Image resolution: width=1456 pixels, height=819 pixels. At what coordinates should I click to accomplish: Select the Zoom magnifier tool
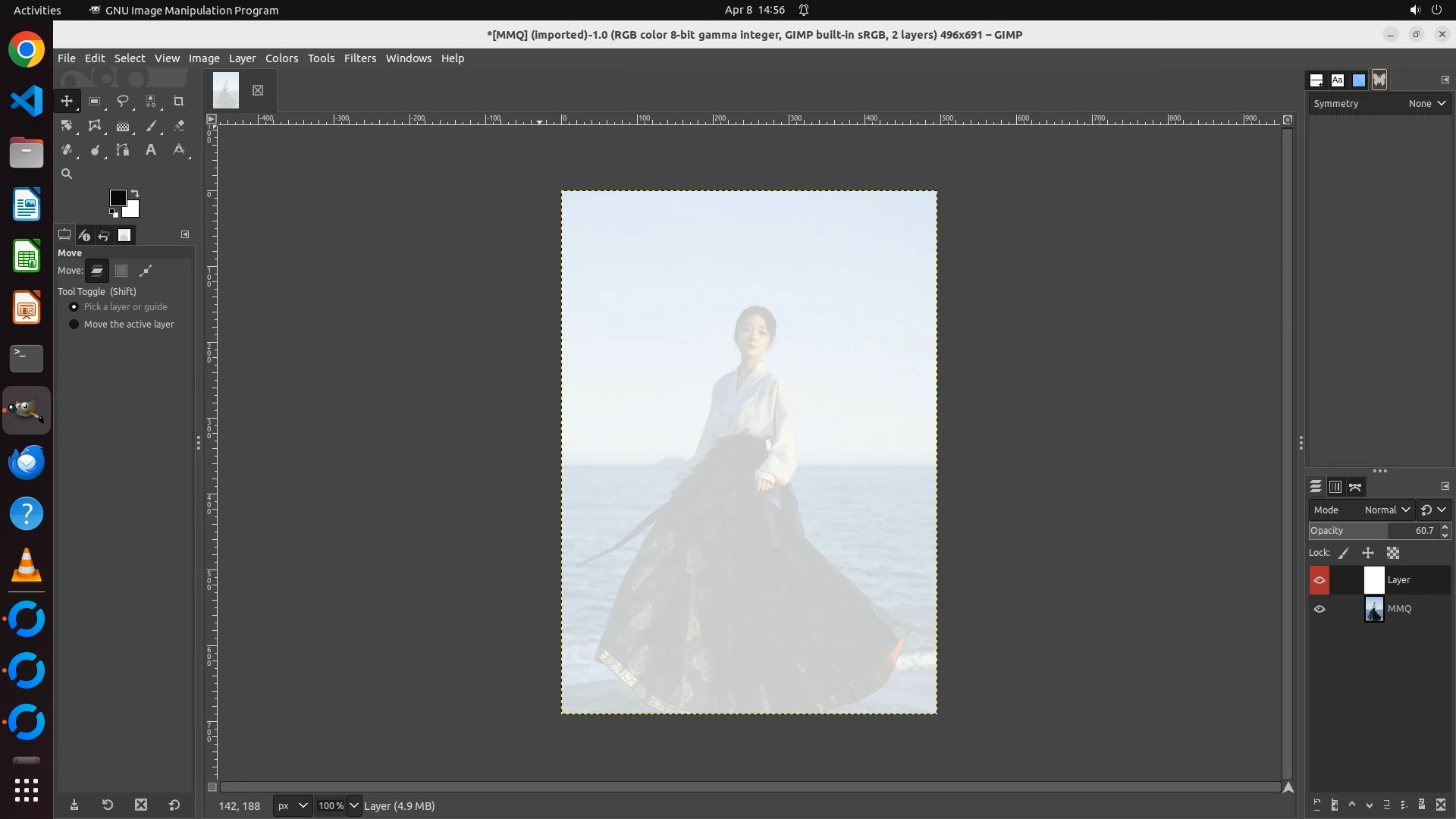pyautogui.click(x=67, y=174)
